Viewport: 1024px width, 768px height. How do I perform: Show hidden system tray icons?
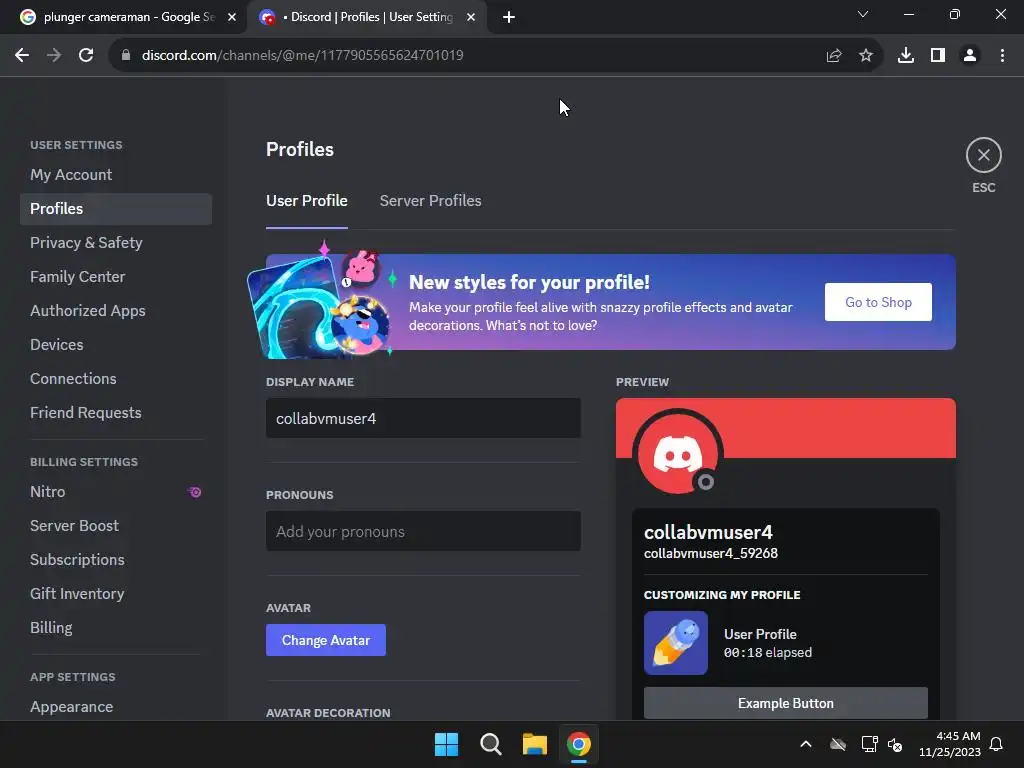pyautogui.click(x=806, y=744)
